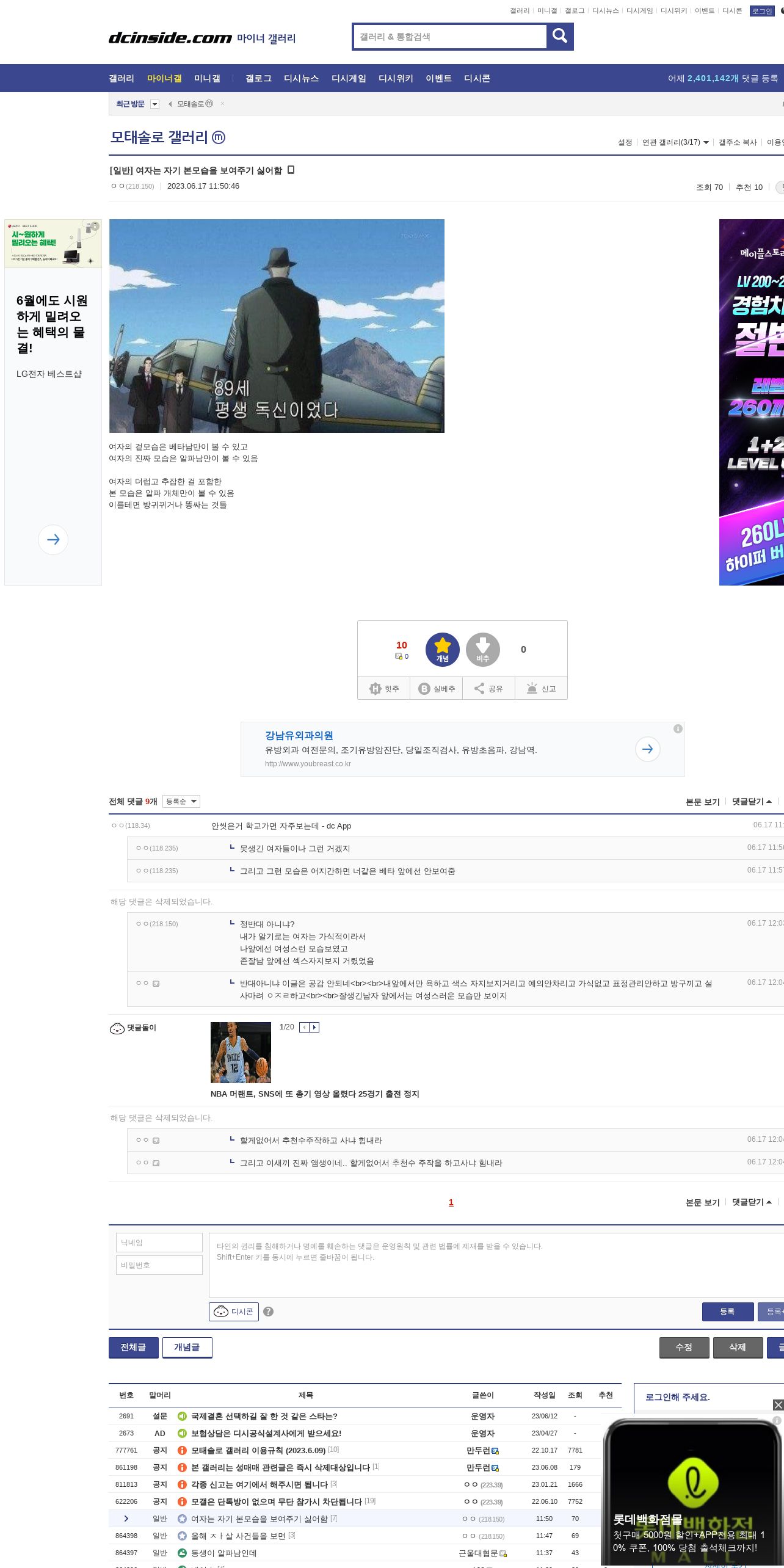Open the 마이너갤 nav tab
The width and height of the screenshot is (784, 1568).
[164, 78]
